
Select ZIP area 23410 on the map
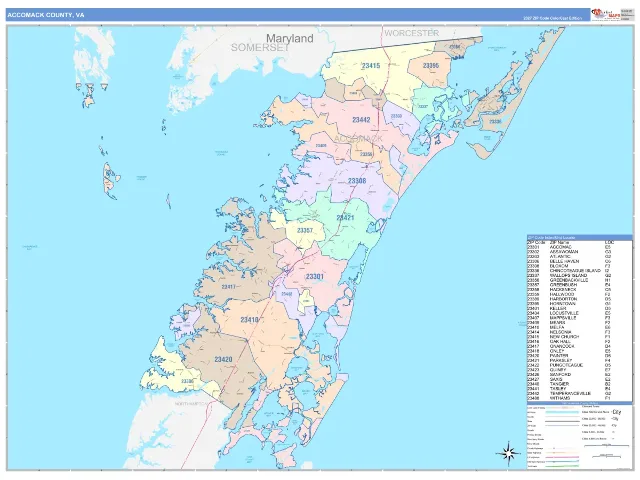249,320
